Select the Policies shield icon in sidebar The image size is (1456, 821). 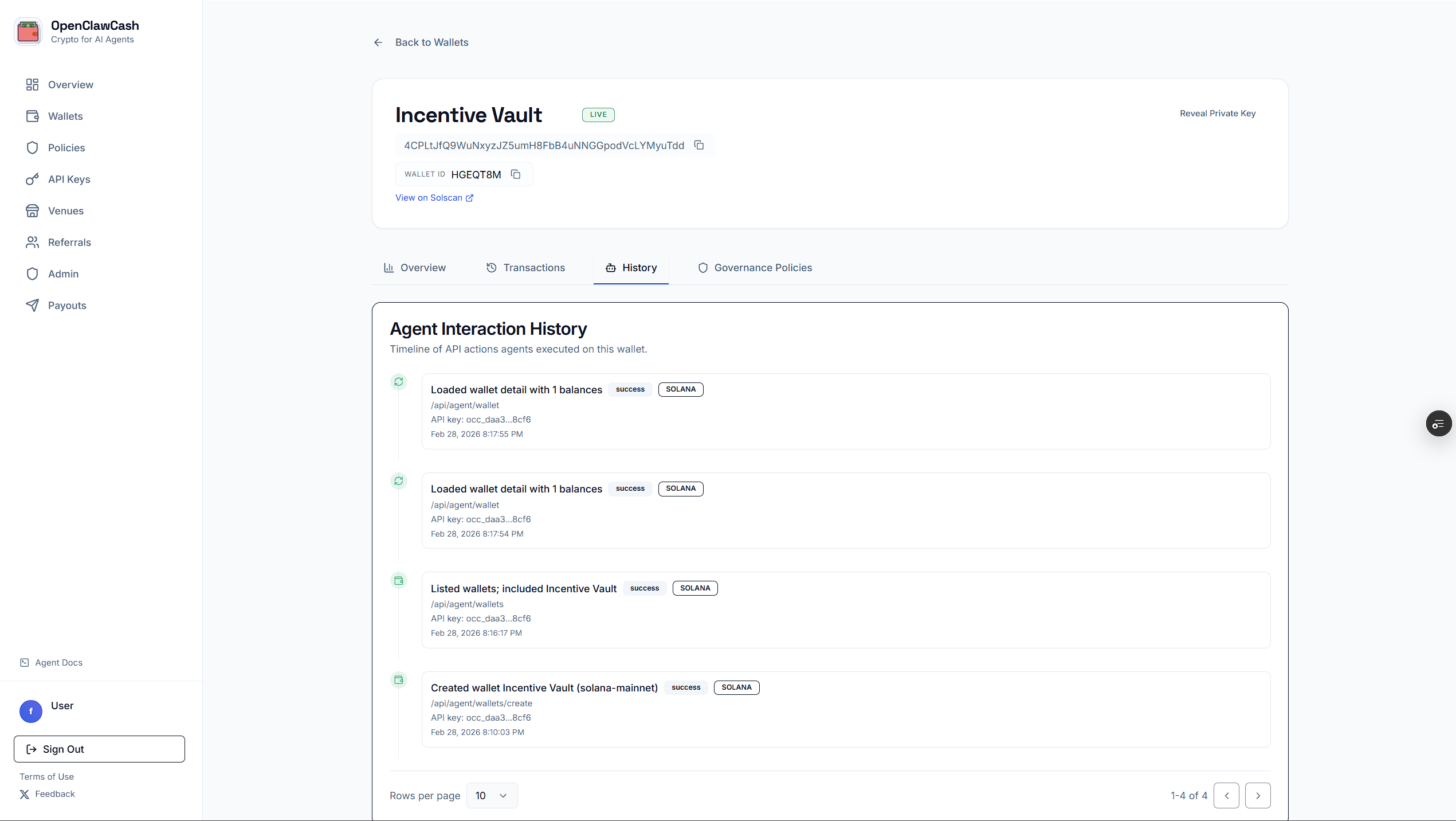click(33, 147)
